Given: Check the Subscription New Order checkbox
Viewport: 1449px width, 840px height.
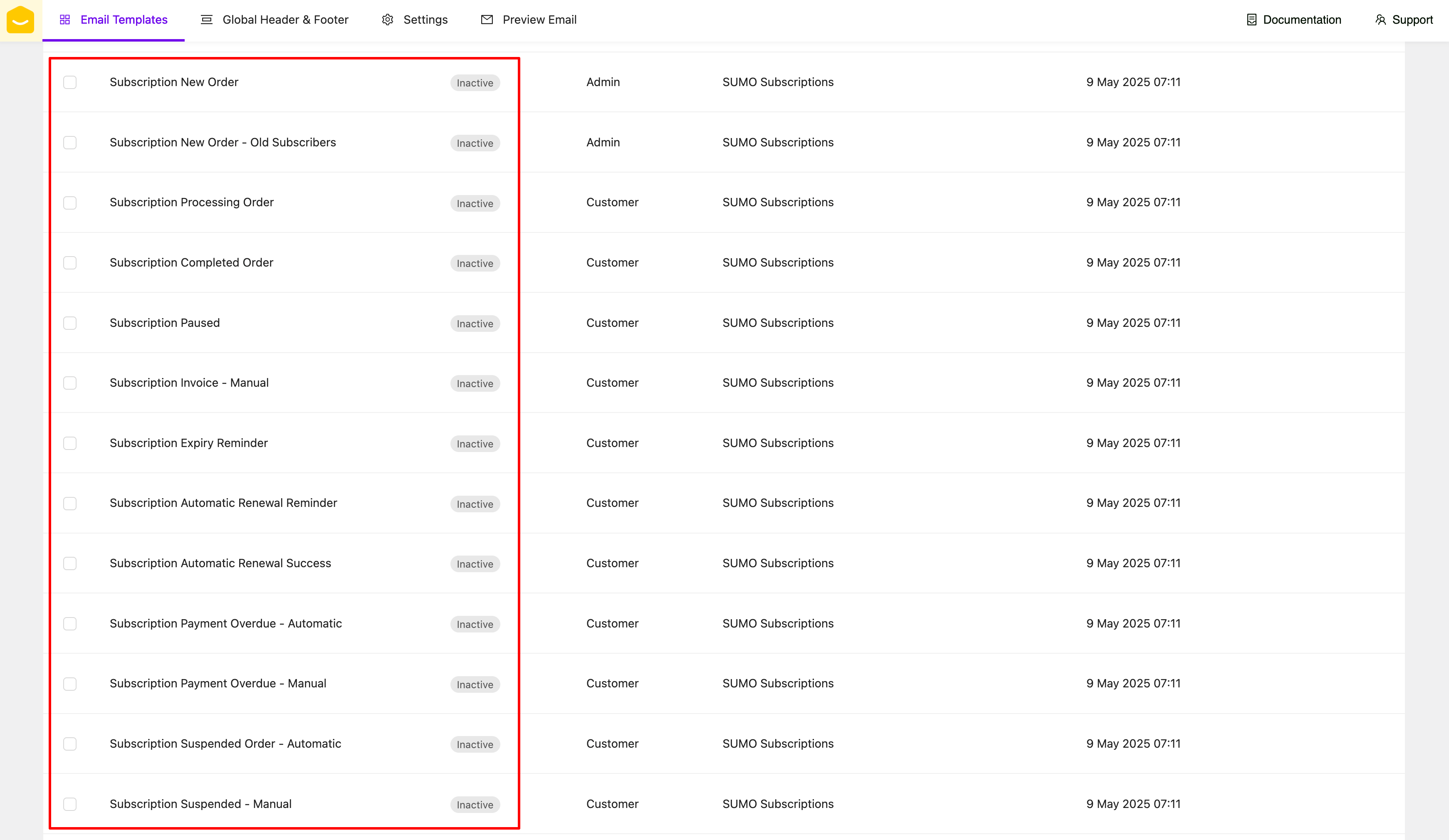Looking at the screenshot, I should pos(70,83).
